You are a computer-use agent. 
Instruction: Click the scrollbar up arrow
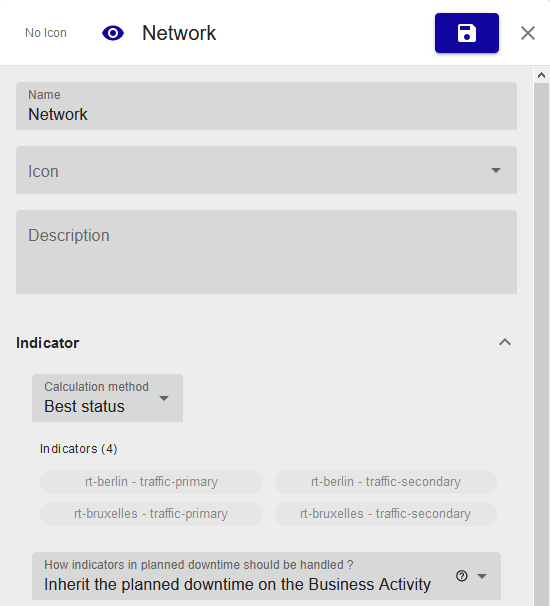(541, 75)
